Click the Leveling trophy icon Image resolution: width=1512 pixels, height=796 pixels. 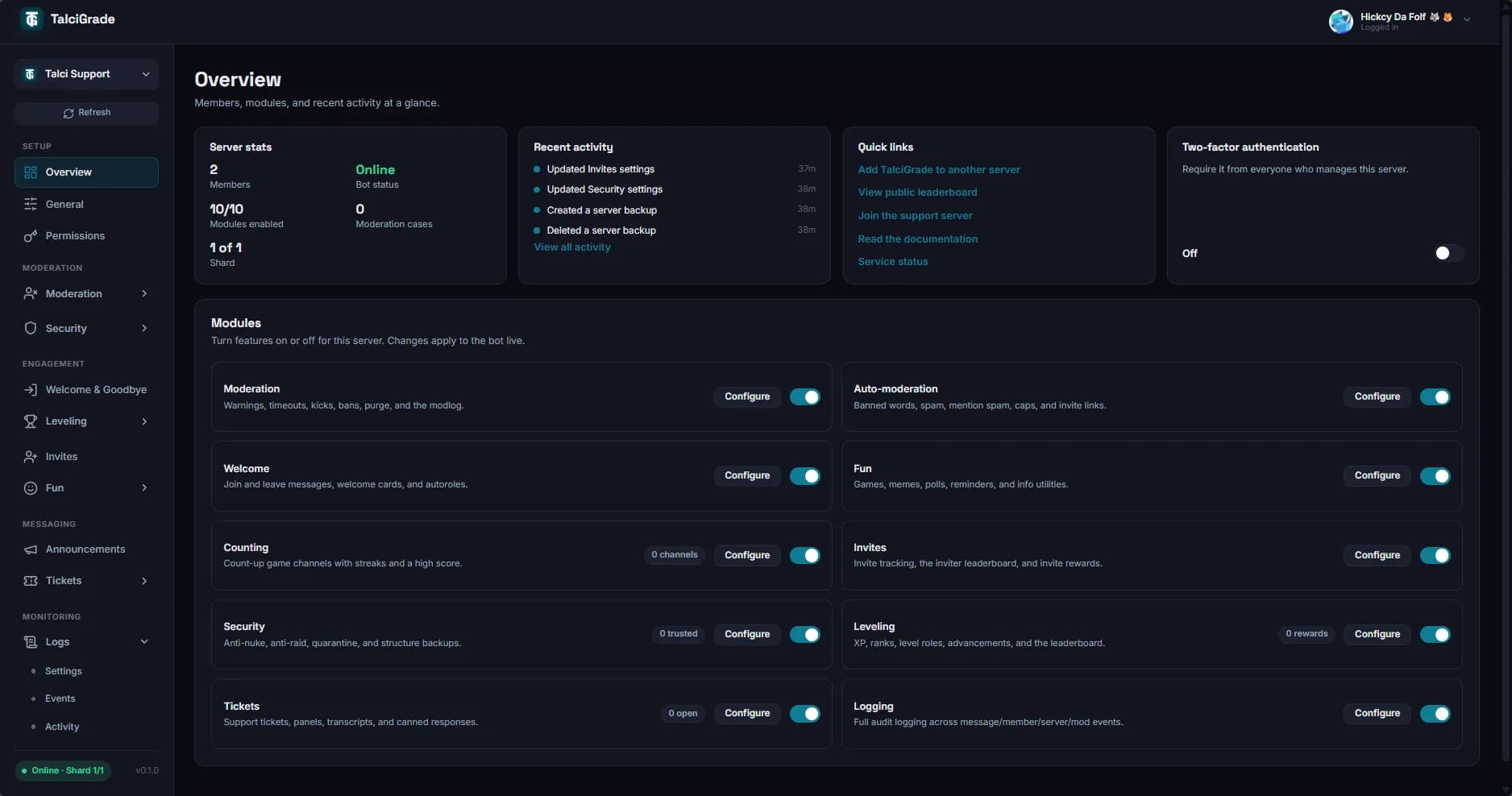click(31, 421)
